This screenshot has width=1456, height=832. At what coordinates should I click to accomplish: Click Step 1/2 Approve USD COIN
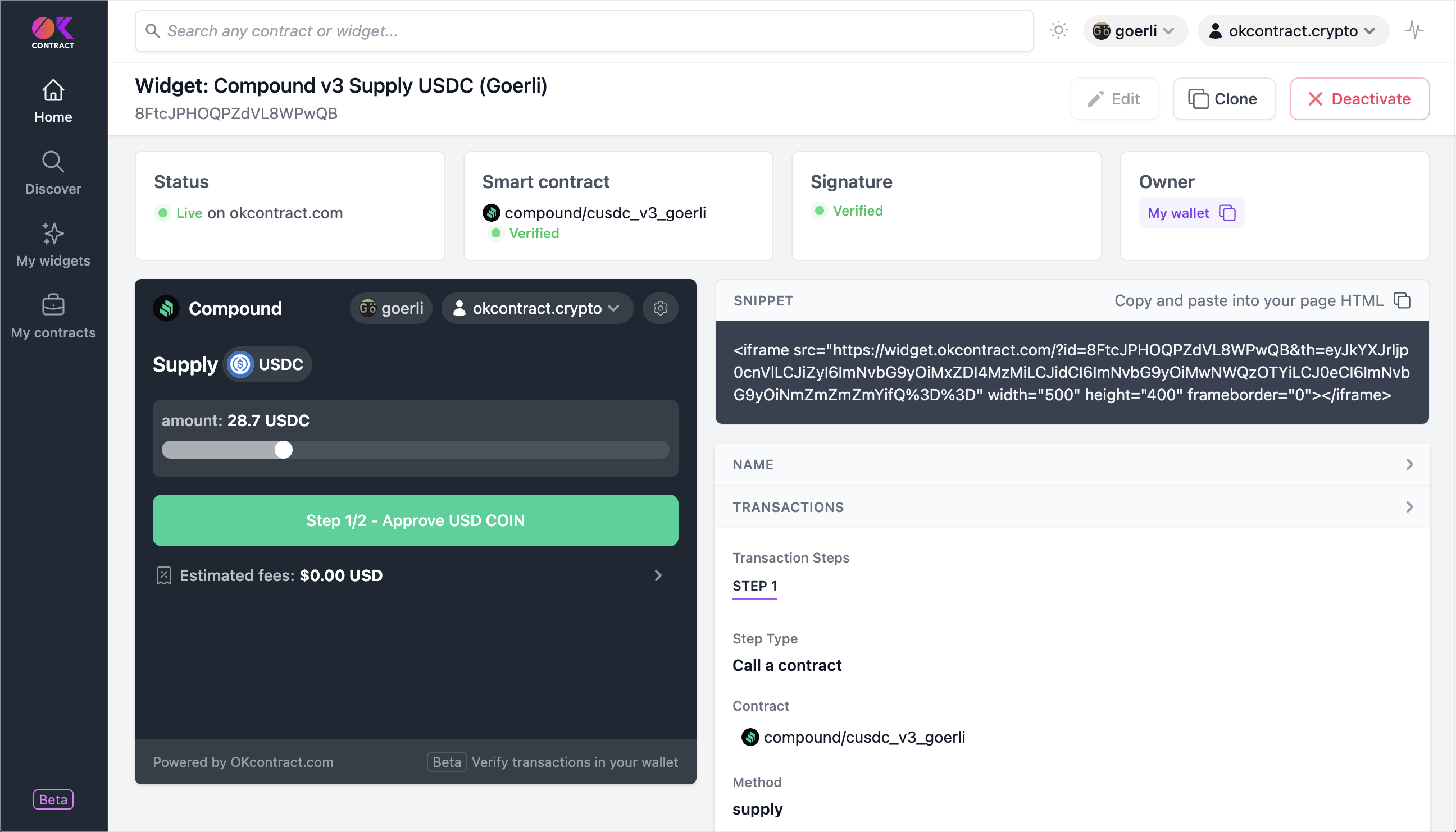click(415, 520)
